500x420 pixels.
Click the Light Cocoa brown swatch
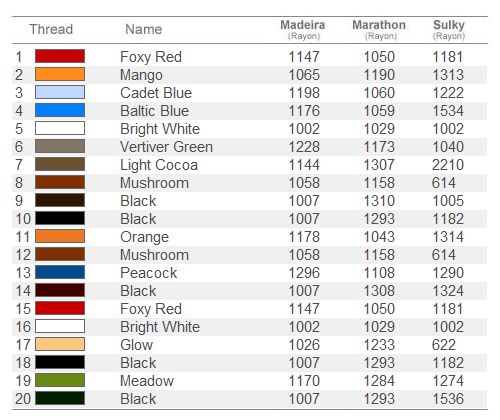pos(60,164)
